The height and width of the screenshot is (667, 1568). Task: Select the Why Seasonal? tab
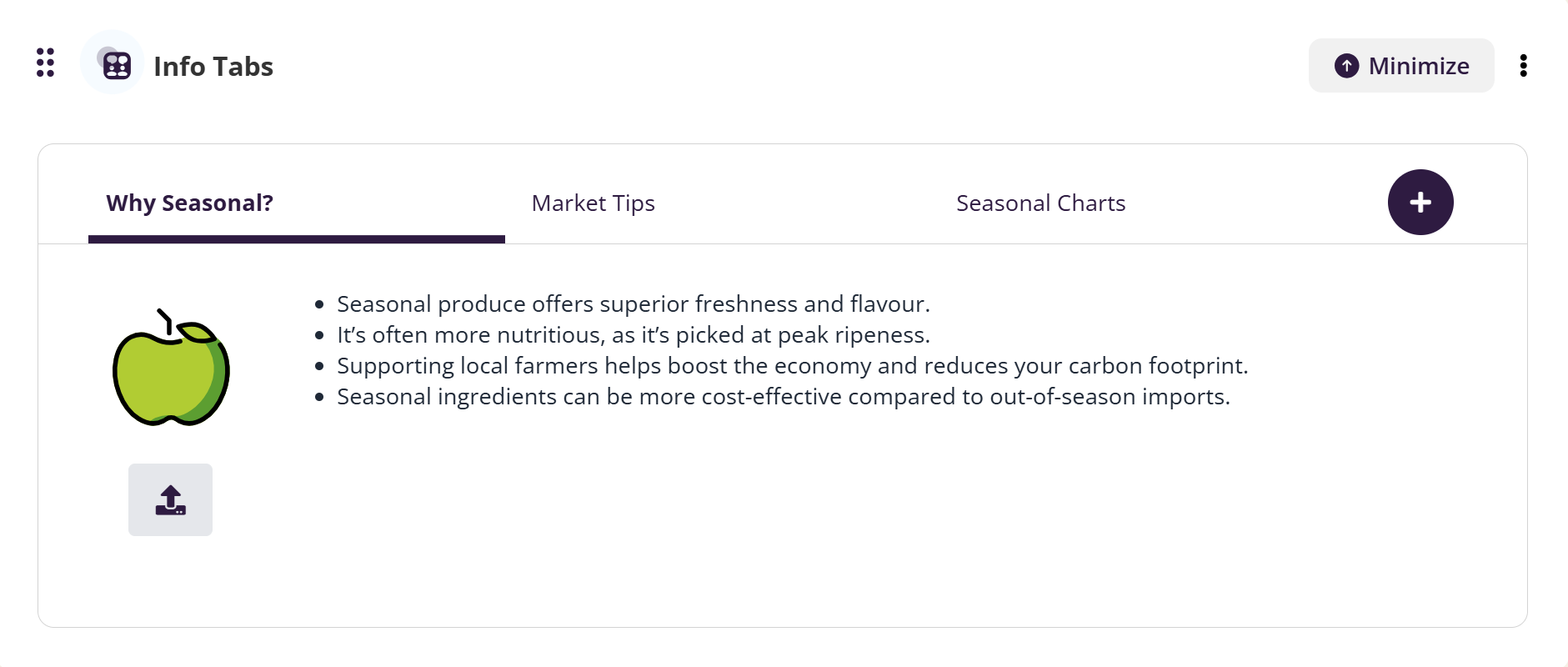click(190, 203)
